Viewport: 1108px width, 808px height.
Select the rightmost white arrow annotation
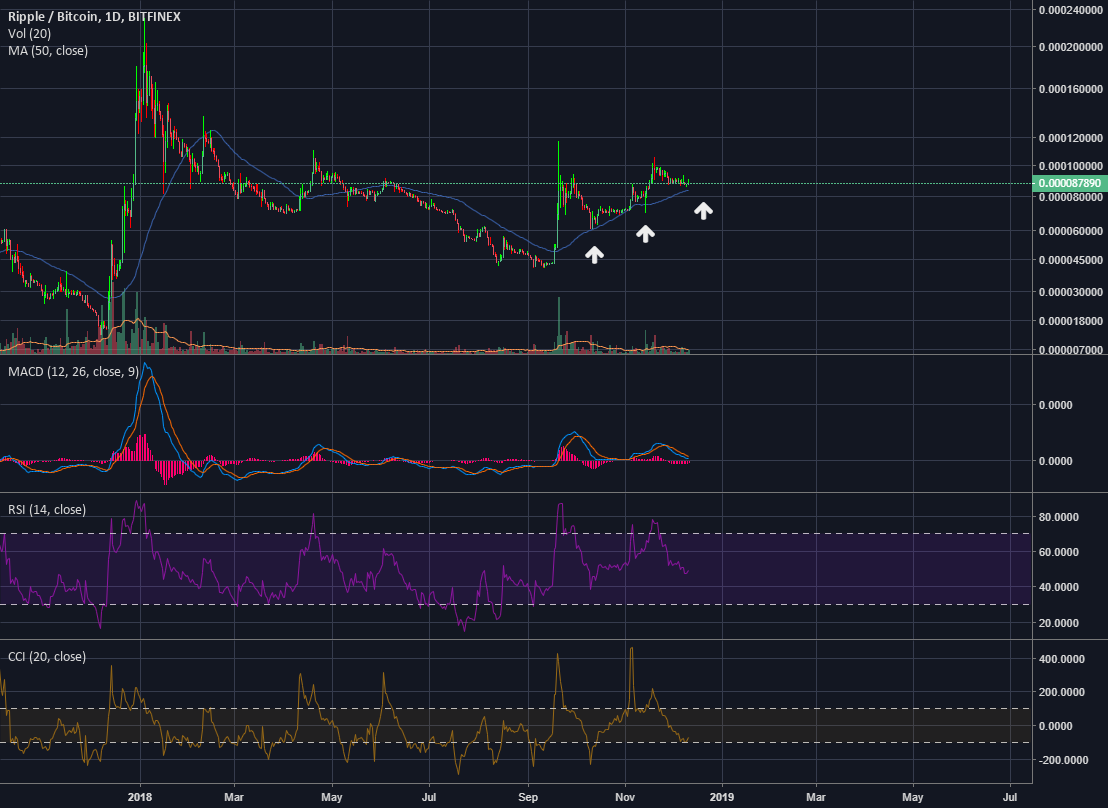point(704,210)
